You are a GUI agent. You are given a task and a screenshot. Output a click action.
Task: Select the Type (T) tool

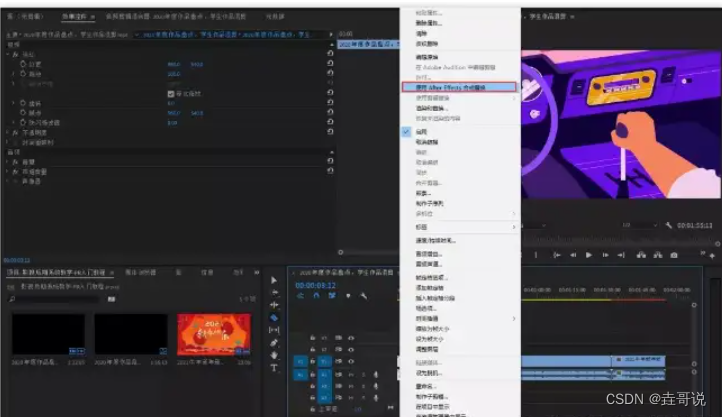coord(274,368)
